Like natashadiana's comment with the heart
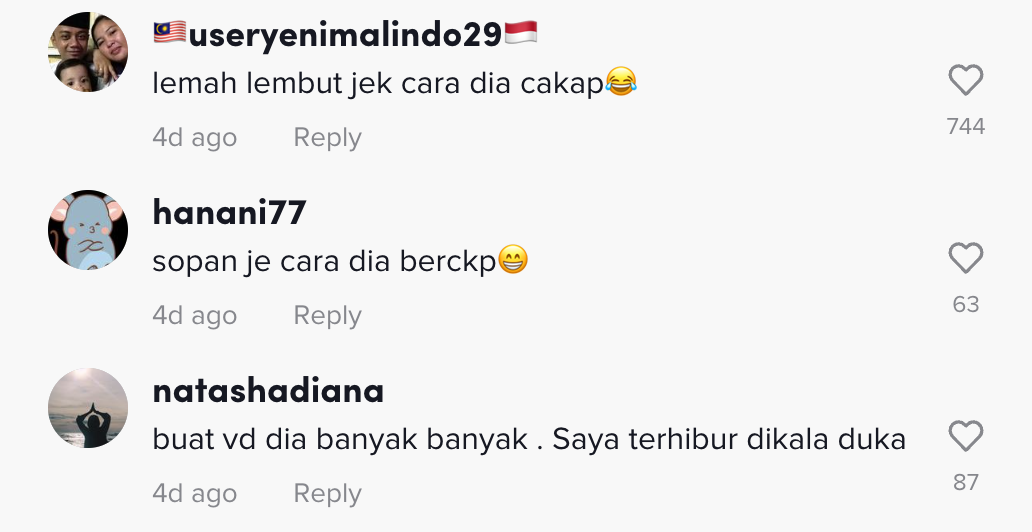The width and height of the screenshot is (1032, 532). pyautogui.click(x=966, y=436)
